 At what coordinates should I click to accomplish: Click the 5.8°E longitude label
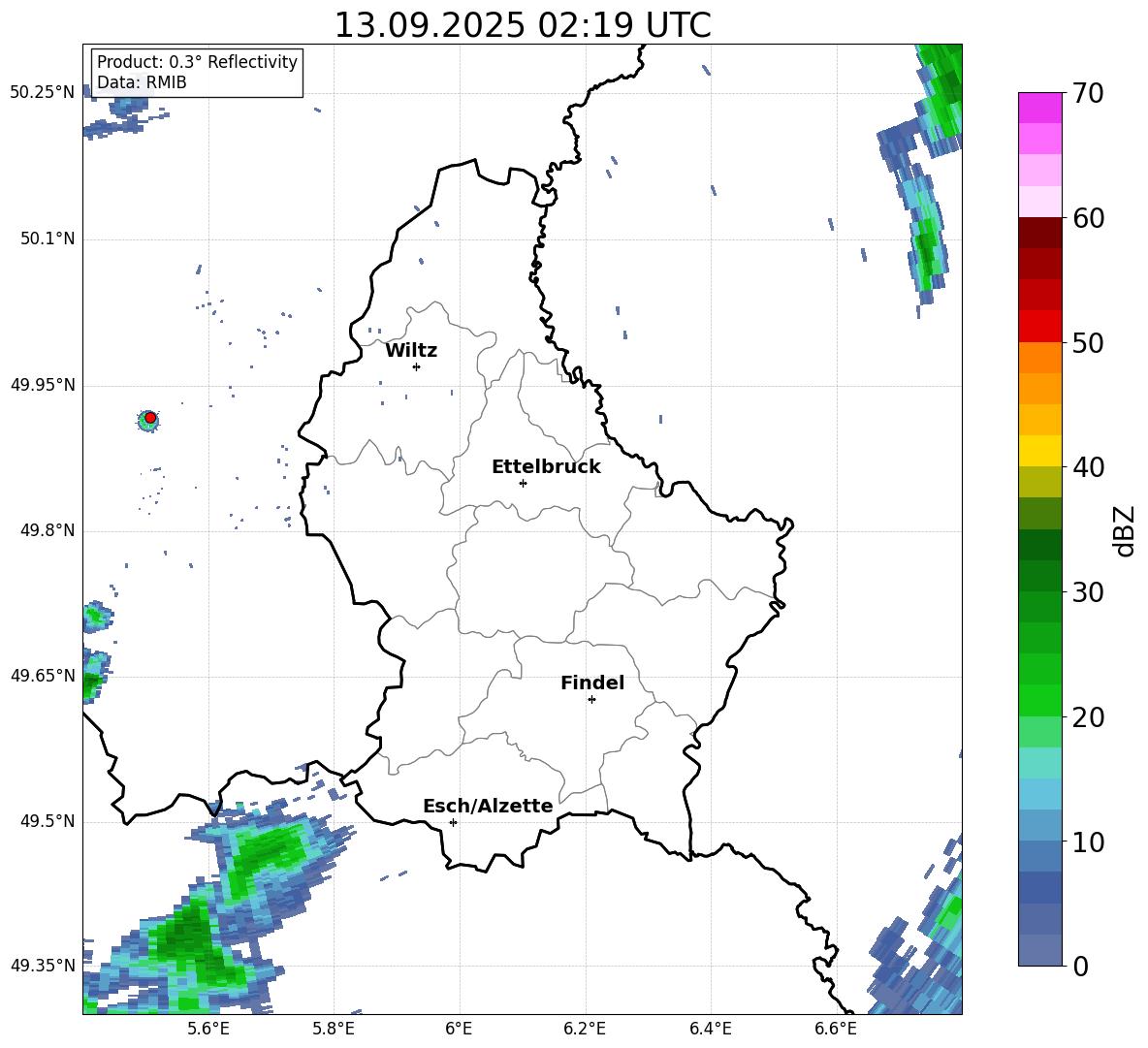click(334, 1029)
